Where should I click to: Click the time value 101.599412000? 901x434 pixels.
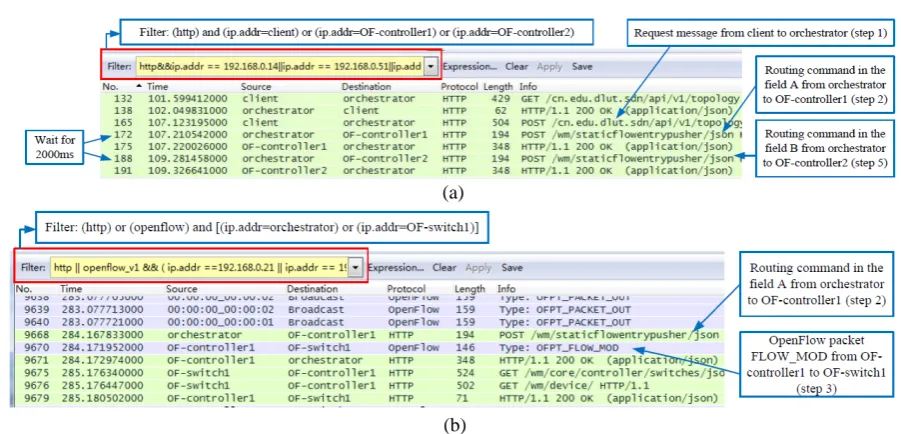tap(186, 99)
